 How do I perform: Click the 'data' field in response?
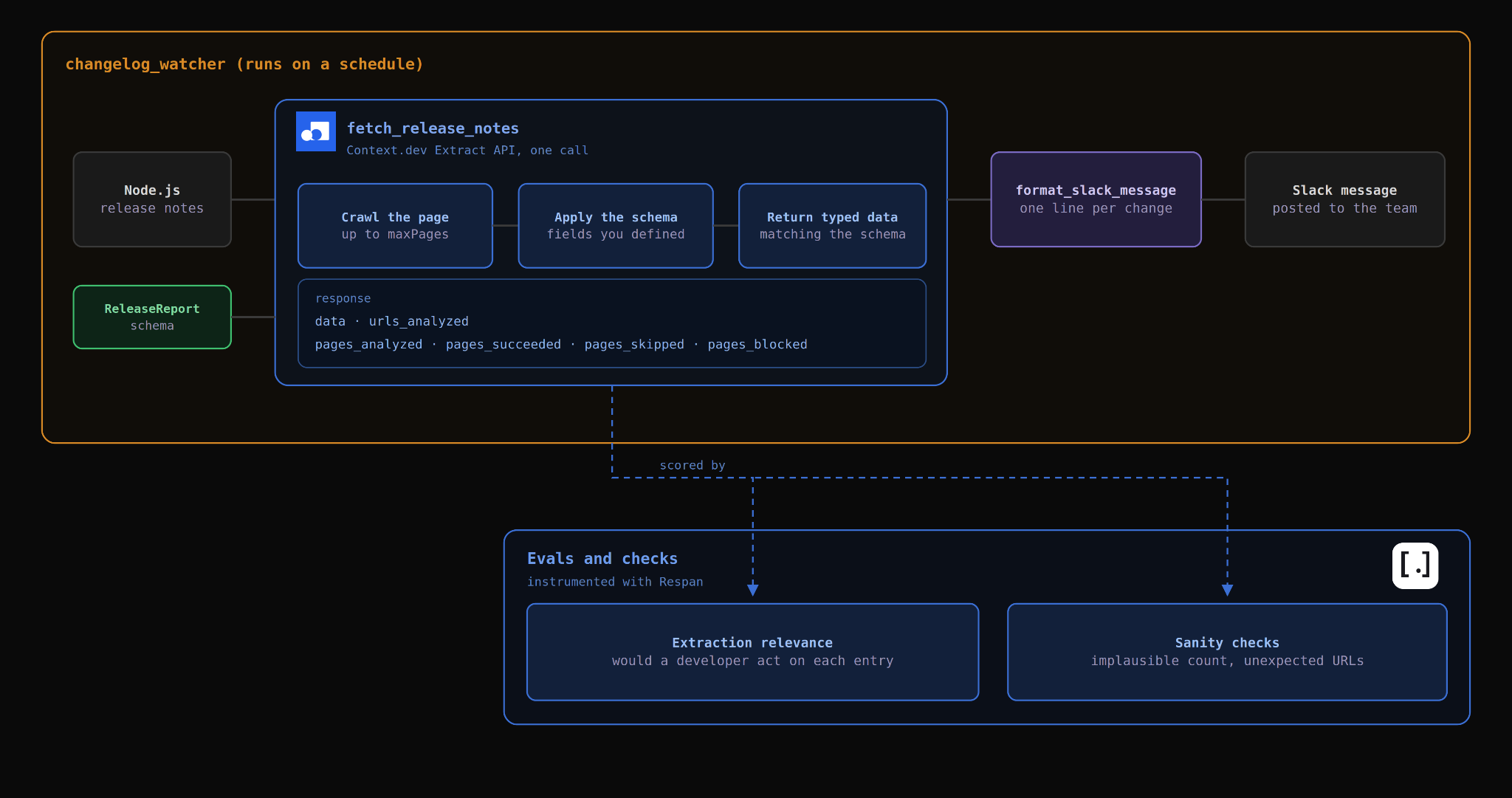pyautogui.click(x=330, y=321)
